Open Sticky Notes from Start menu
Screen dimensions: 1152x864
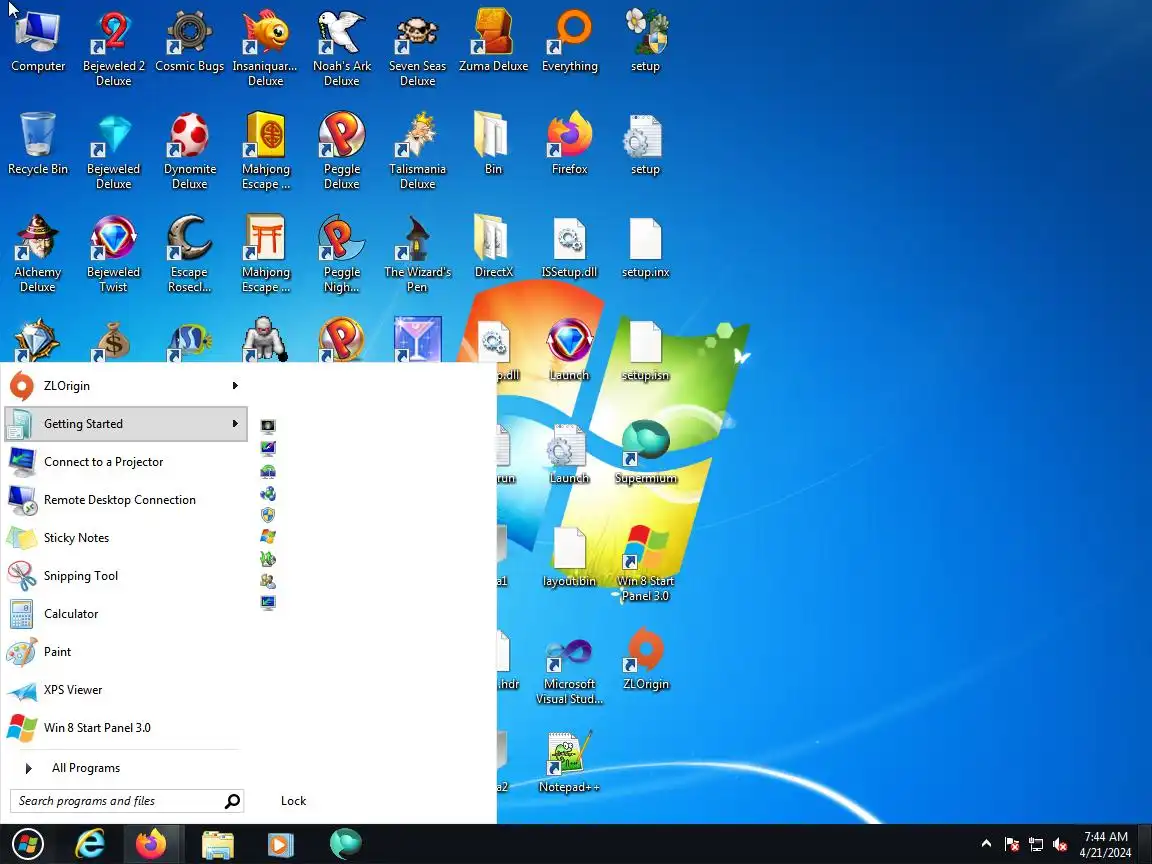[x=126, y=538]
